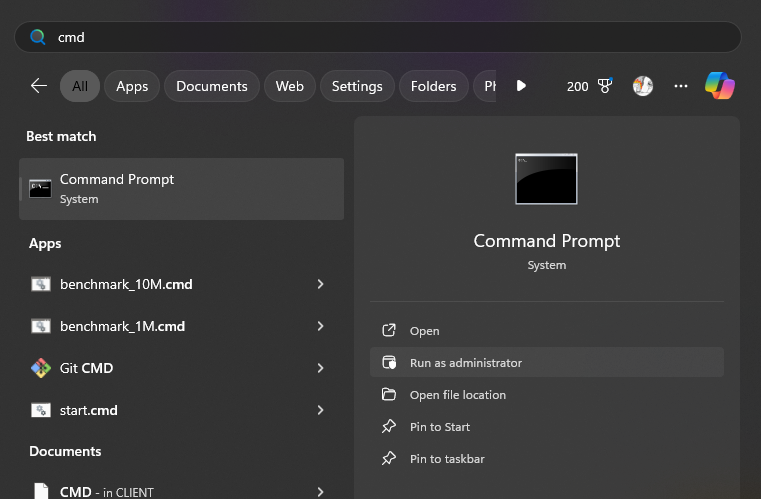Choose Run as administrator
The height and width of the screenshot is (499, 761).
466,363
